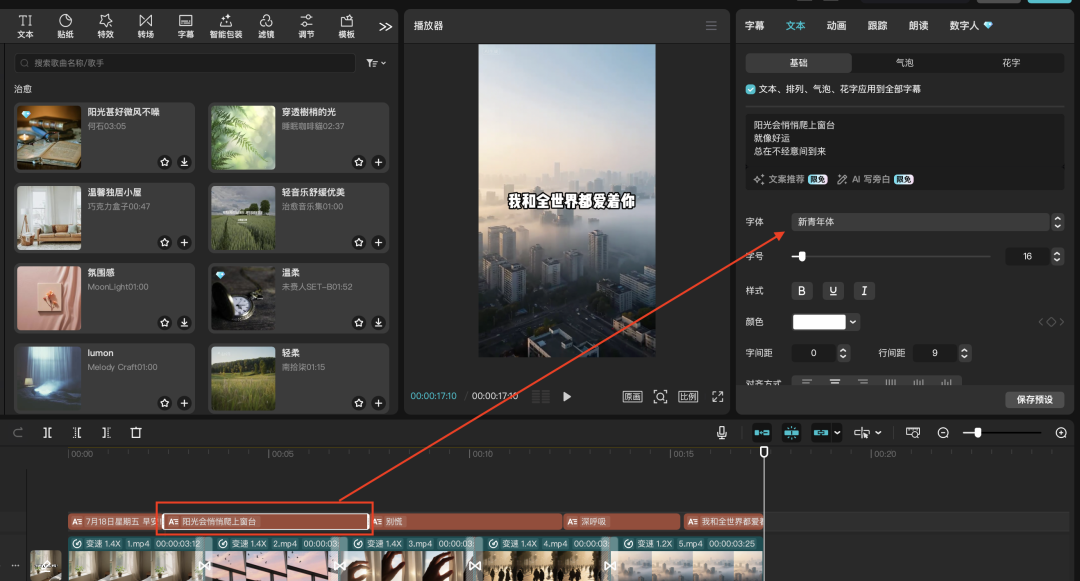Click the microphone recording icon above timeline
The height and width of the screenshot is (581, 1080).
(720, 432)
